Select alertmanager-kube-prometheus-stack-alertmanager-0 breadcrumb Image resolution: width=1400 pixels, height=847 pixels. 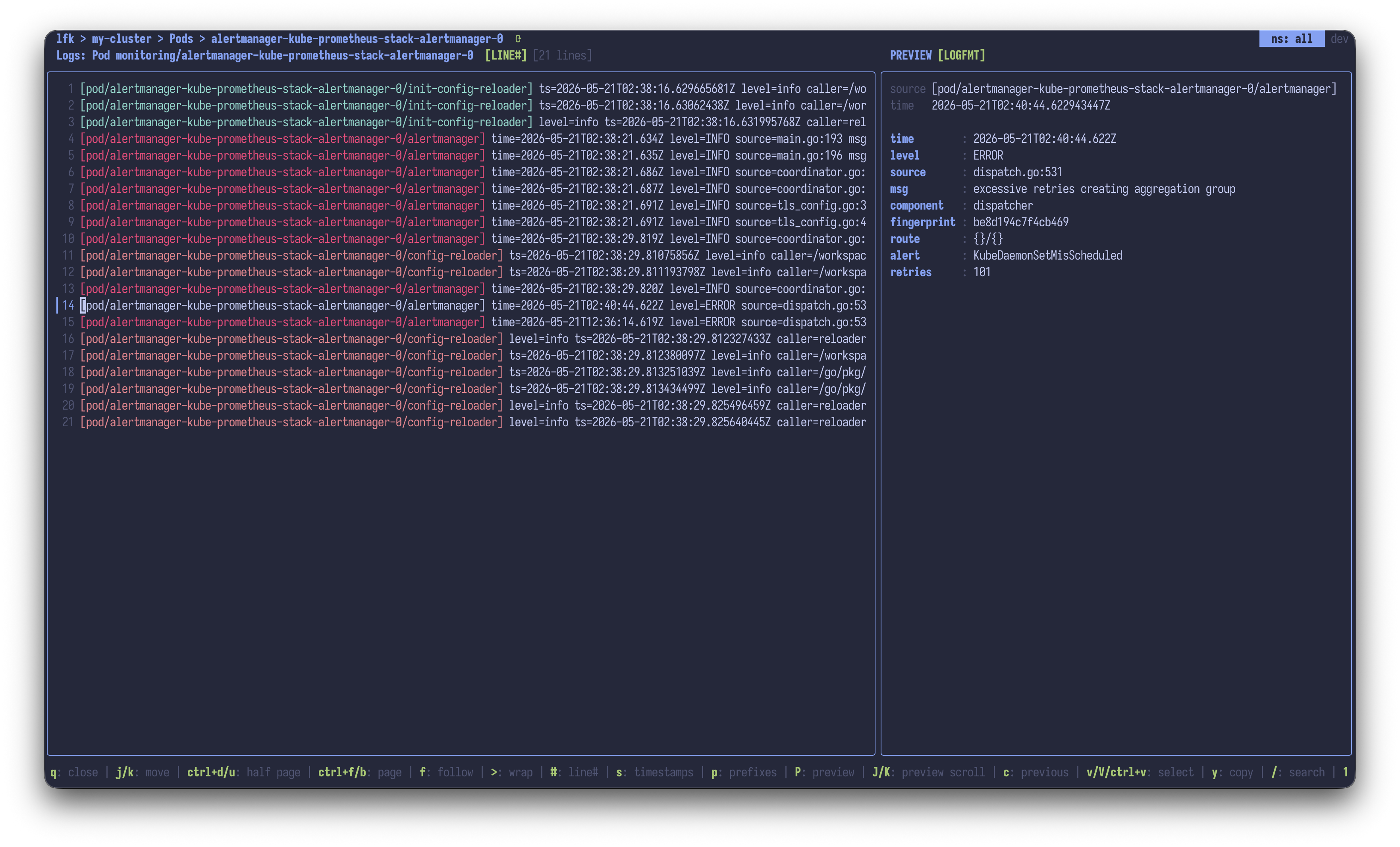[x=357, y=38]
